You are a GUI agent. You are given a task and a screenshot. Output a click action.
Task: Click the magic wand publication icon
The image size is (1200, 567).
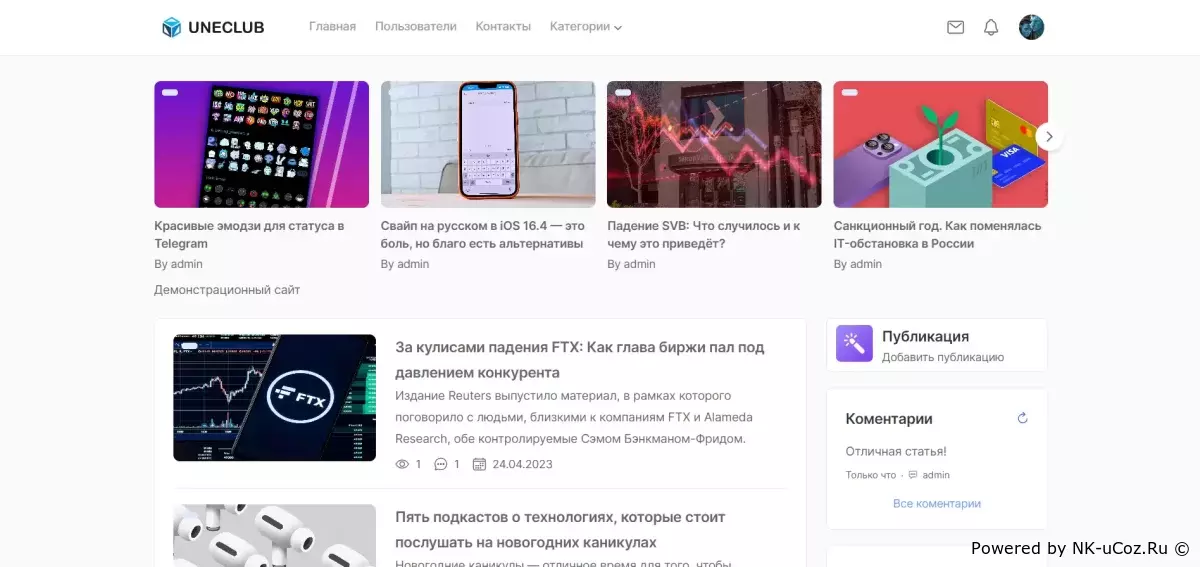coord(854,344)
